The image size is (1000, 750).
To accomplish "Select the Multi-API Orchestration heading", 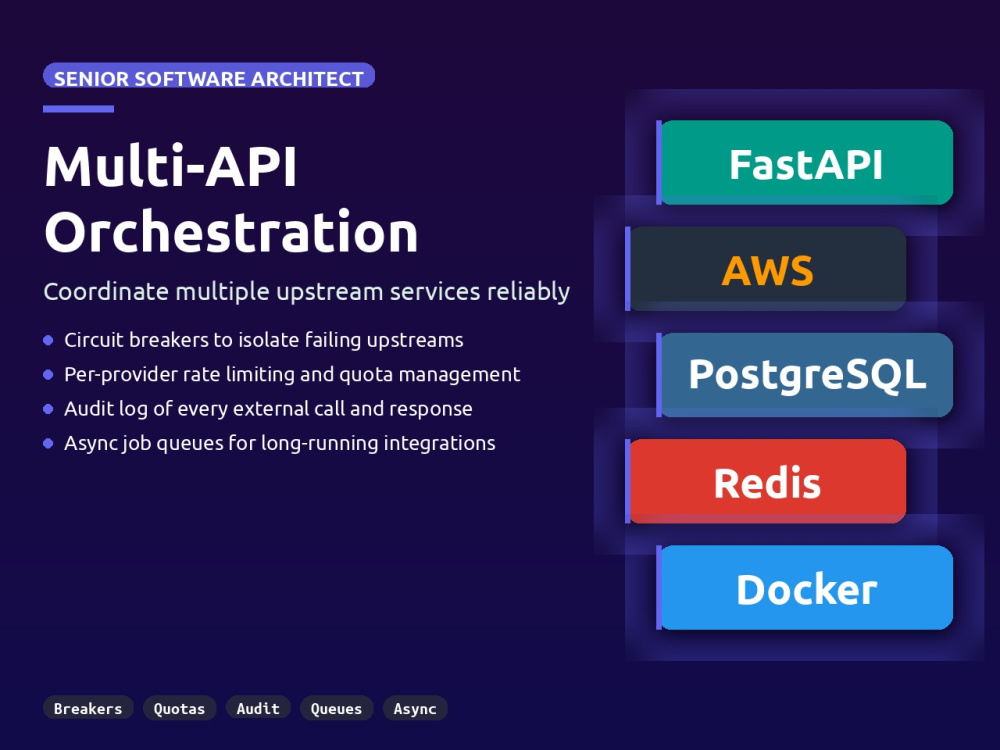I will (231, 199).
